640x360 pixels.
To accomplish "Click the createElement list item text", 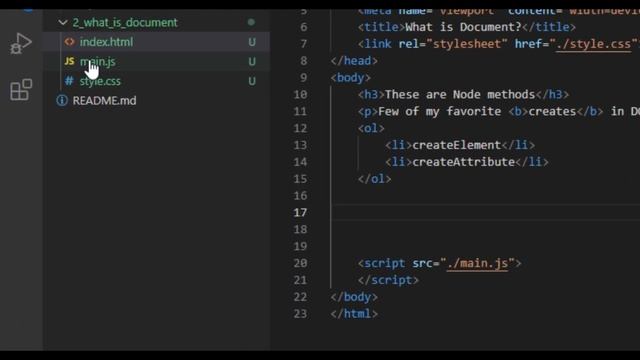I will click(456, 145).
